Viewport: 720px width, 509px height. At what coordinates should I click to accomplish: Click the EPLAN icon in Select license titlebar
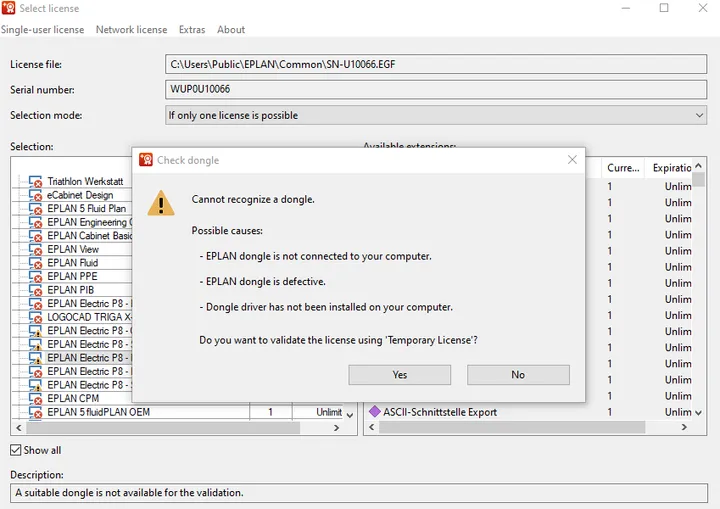tap(8, 8)
